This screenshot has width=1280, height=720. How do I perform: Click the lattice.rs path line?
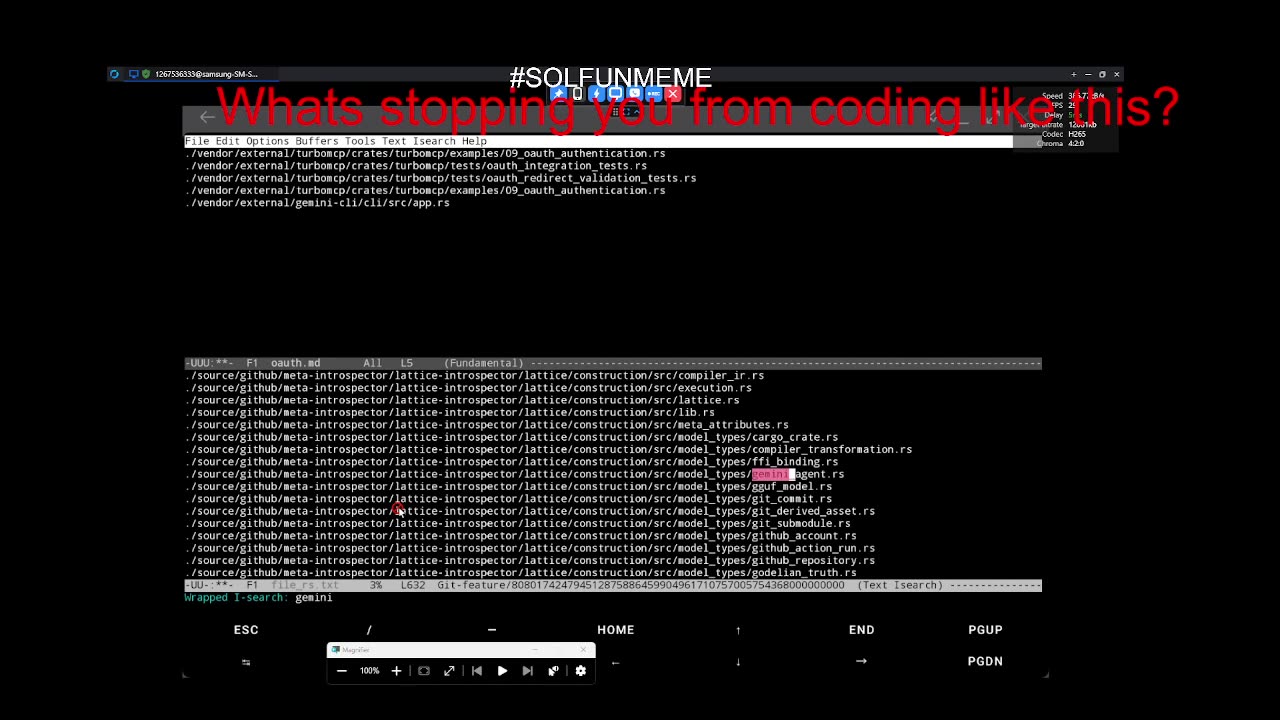tap(462, 400)
